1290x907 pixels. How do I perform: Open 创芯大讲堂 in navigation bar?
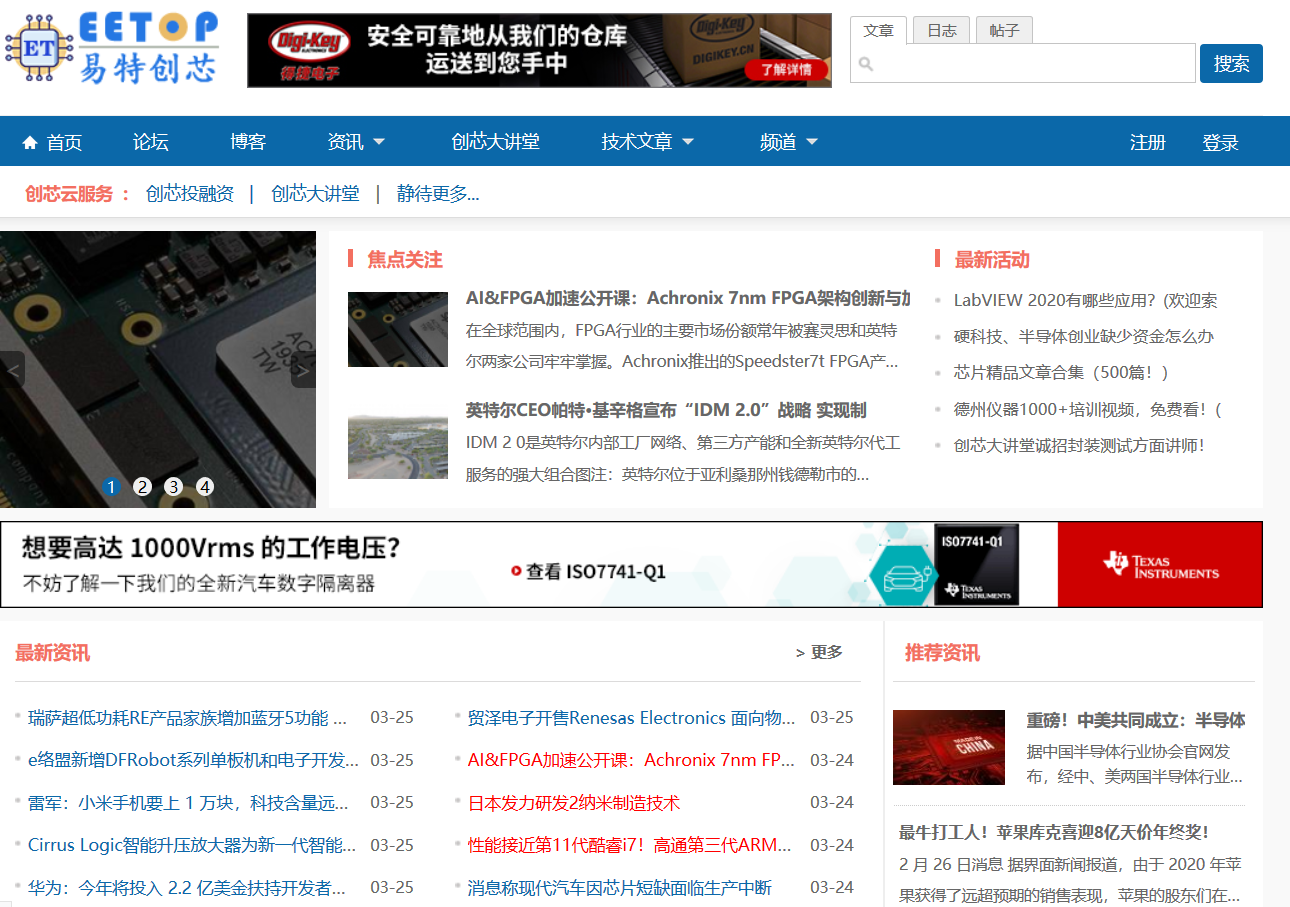495,142
